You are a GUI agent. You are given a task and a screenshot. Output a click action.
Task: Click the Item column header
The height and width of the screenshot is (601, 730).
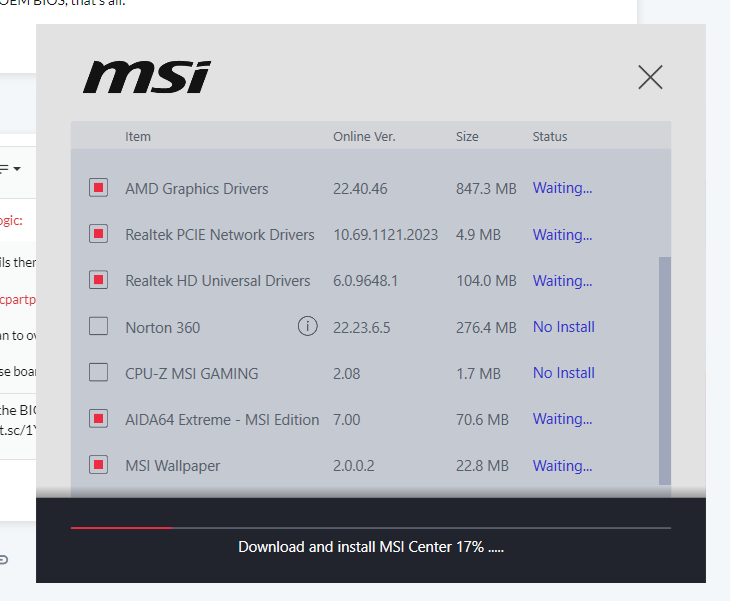(138, 136)
